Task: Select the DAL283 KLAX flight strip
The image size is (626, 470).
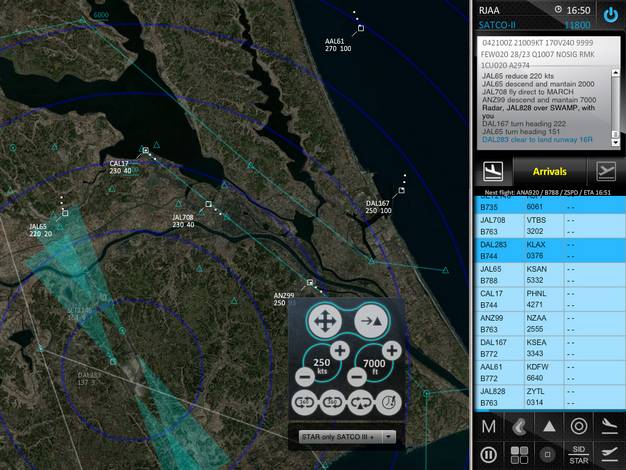Action: [x=548, y=249]
